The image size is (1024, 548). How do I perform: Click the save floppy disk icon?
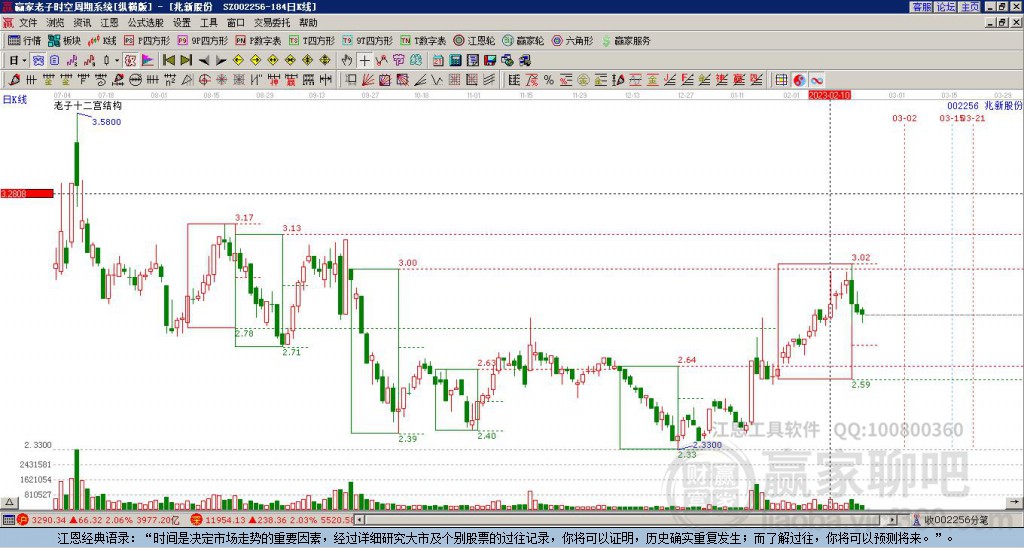(490, 60)
